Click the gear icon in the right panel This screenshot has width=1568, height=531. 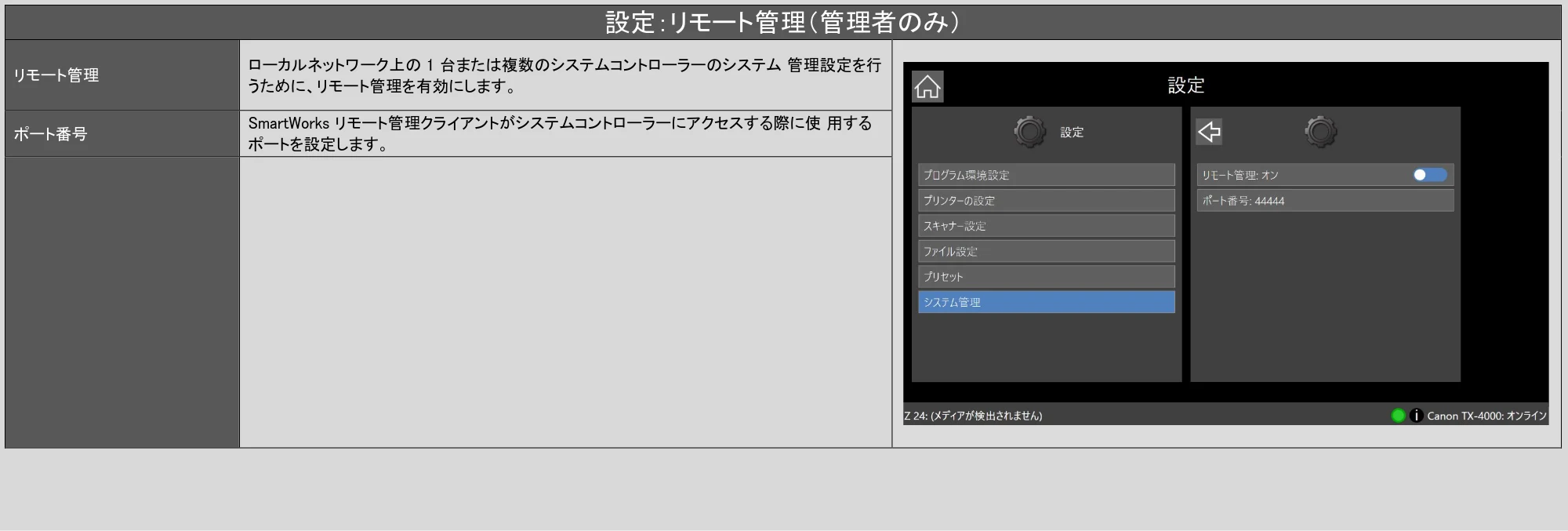(1321, 132)
